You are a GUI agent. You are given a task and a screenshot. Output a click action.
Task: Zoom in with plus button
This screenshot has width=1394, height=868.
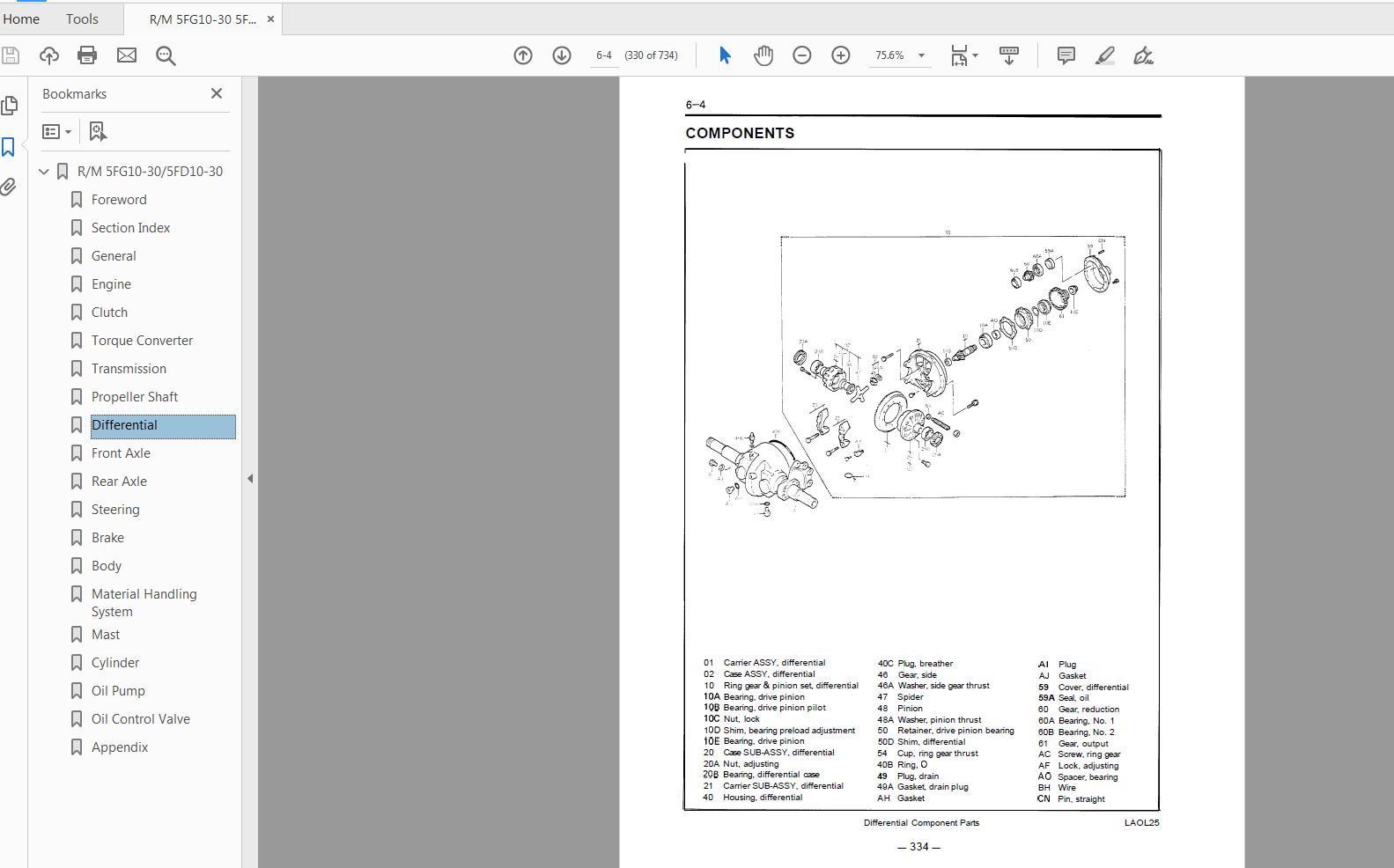click(x=841, y=55)
